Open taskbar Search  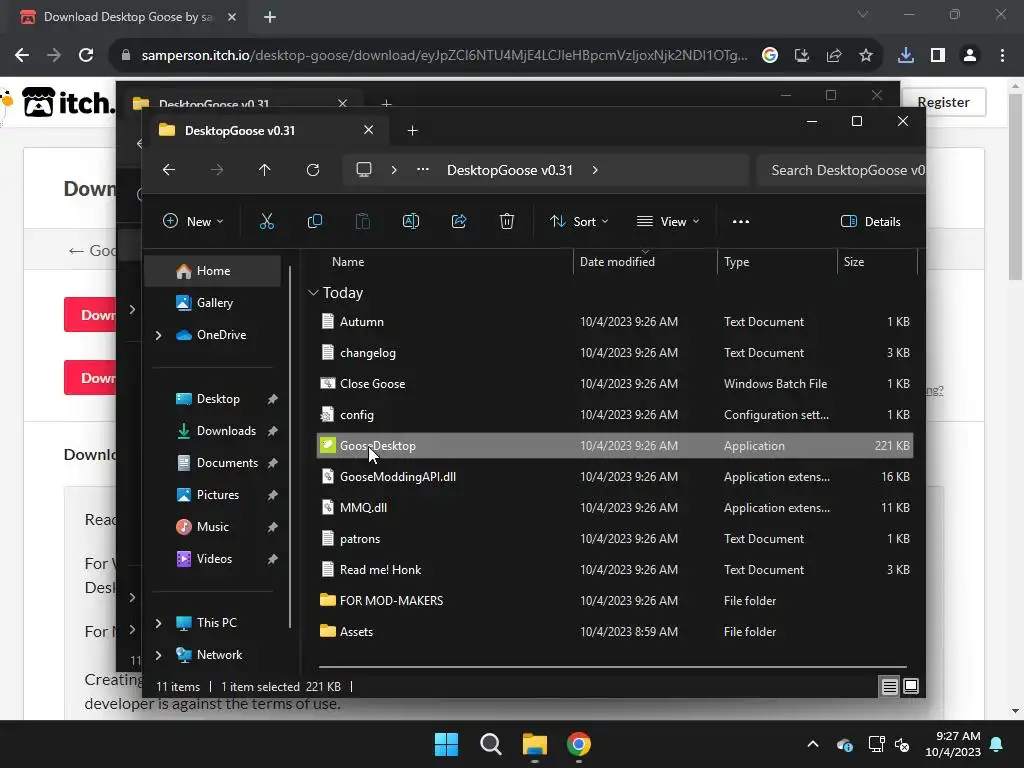coord(490,744)
